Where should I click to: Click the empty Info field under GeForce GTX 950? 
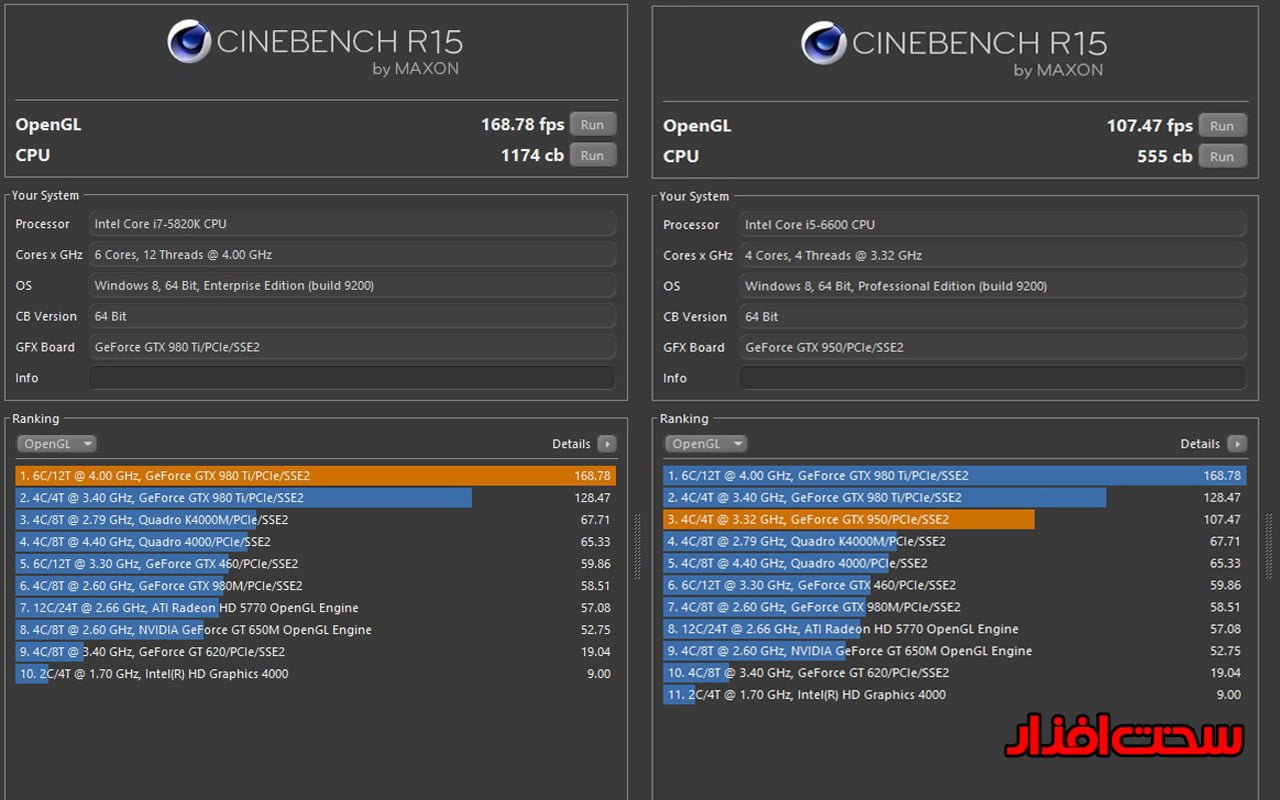(x=992, y=378)
